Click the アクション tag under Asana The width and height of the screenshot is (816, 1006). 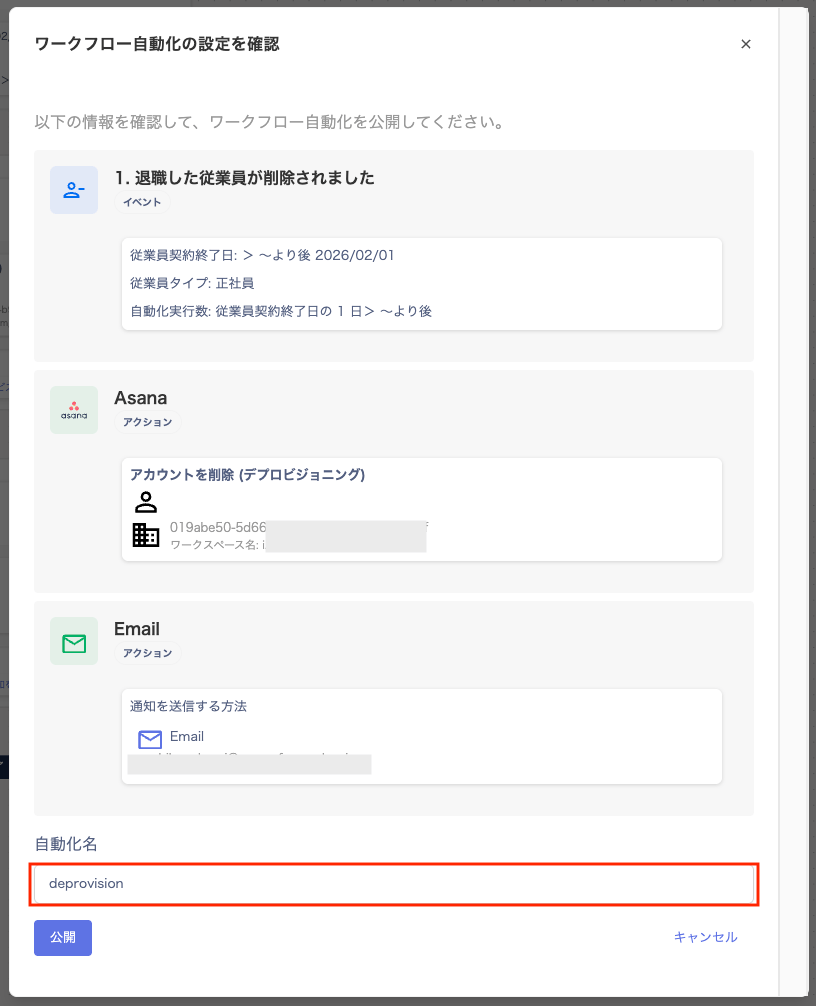[x=148, y=422]
